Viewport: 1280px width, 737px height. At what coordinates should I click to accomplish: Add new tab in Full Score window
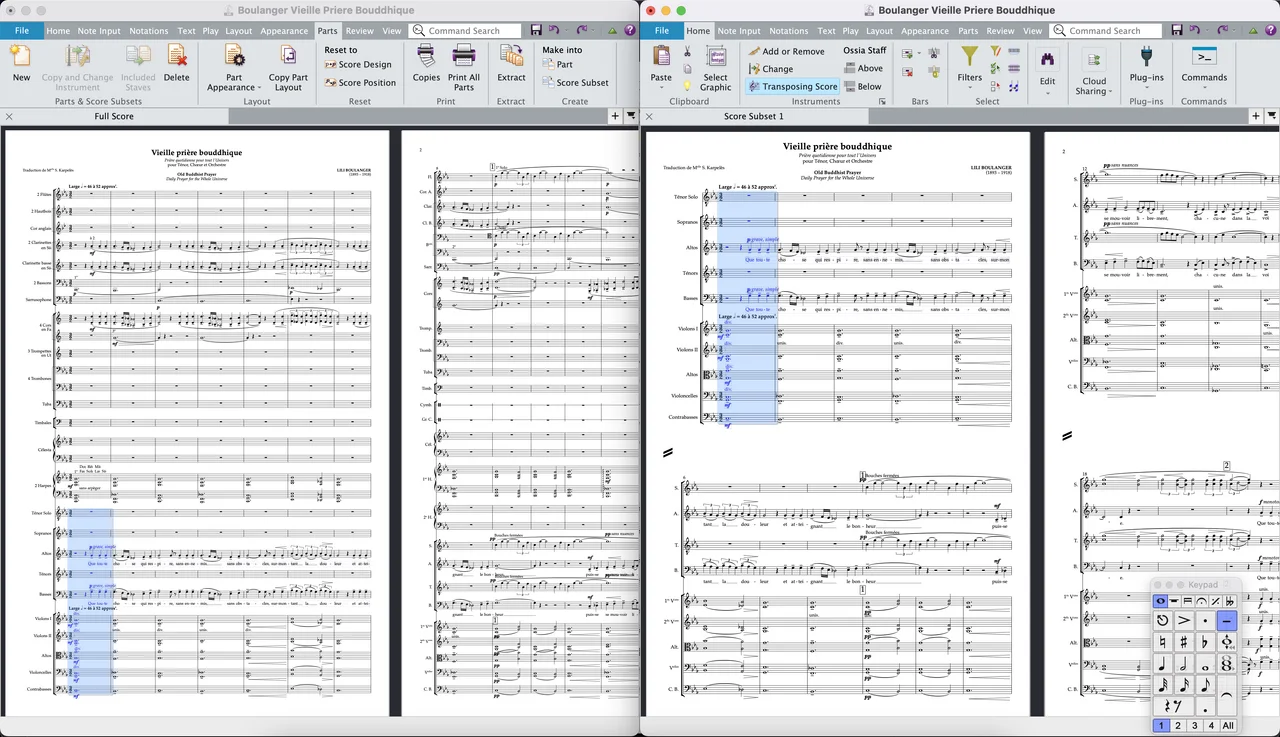pyautogui.click(x=615, y=116)
